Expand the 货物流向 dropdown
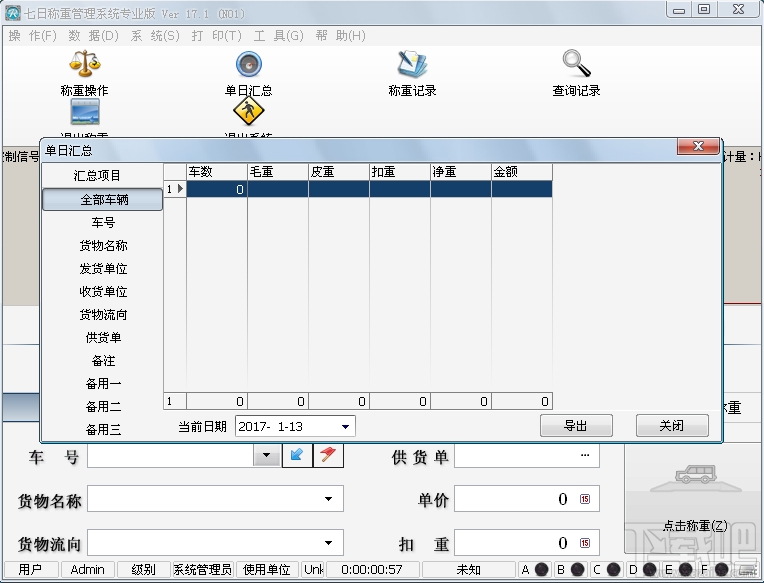This screenshot has width=764, height=583. point(328,543)
